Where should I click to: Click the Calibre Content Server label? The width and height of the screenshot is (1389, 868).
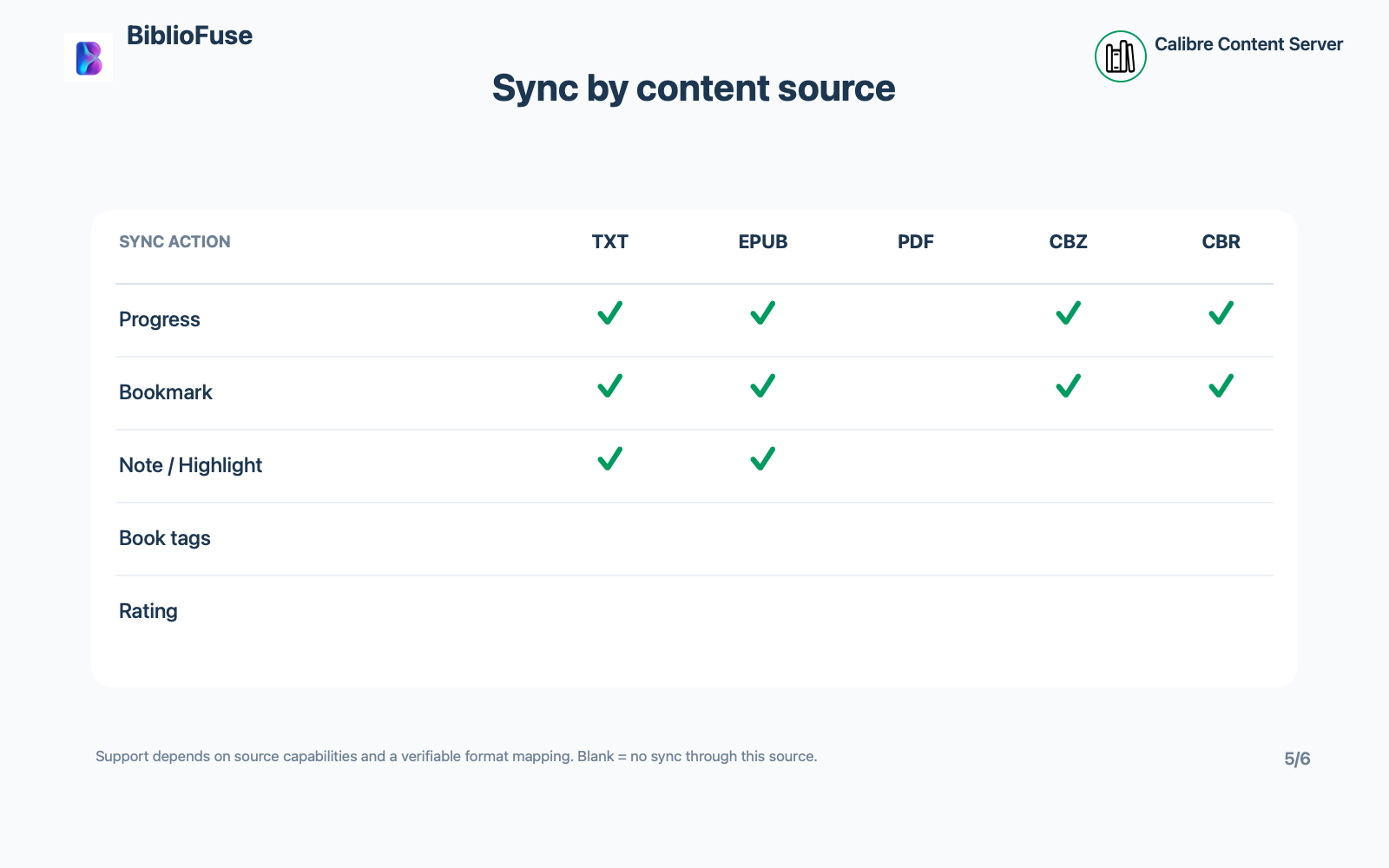click(1248, 44)
